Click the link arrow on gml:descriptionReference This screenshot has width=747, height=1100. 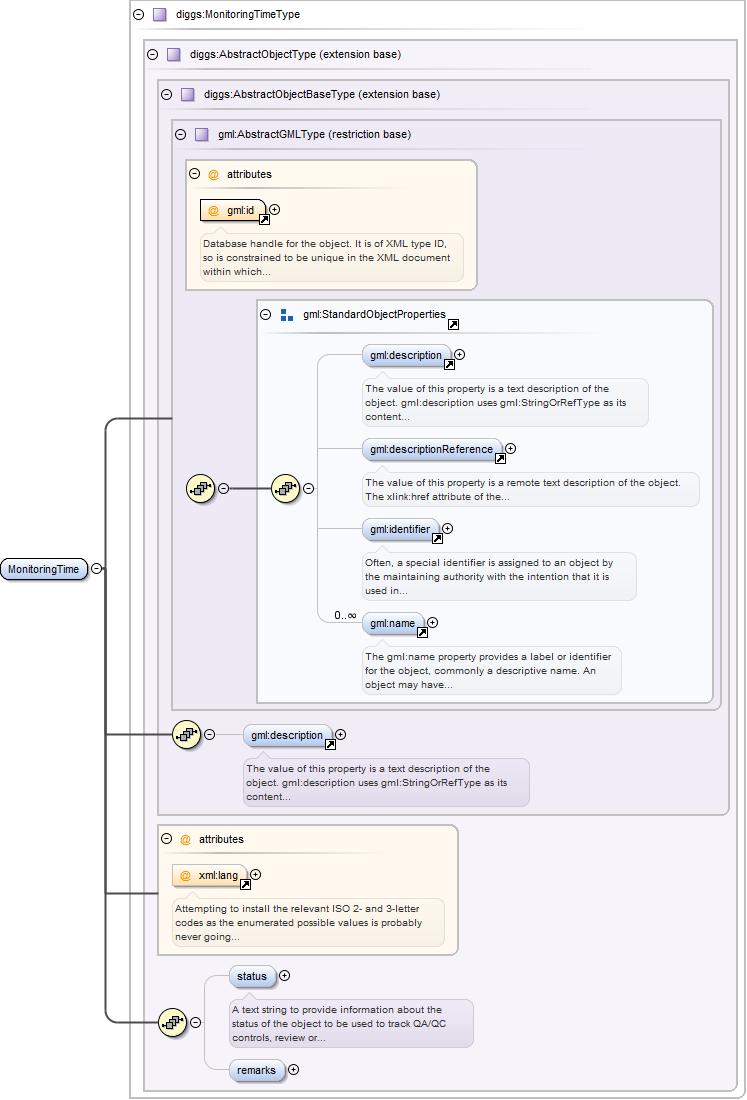coord(500,459)
